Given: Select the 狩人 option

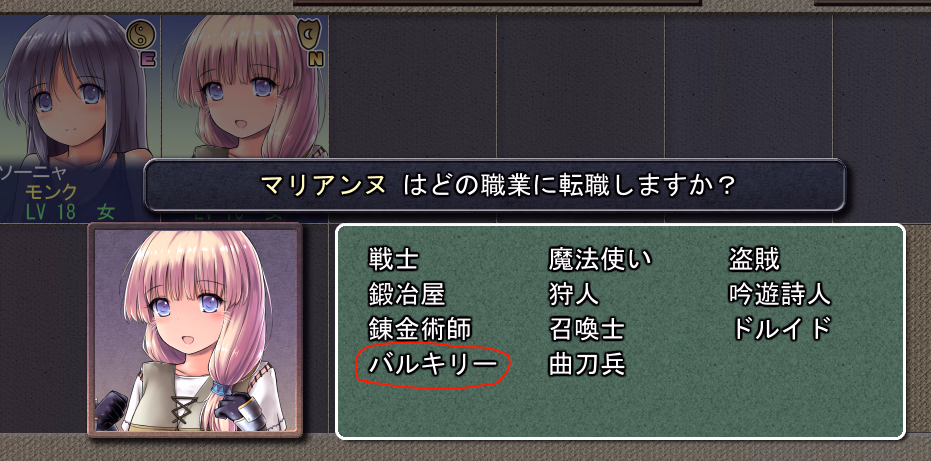Looking at the screenshot, I should pos(574,294).
